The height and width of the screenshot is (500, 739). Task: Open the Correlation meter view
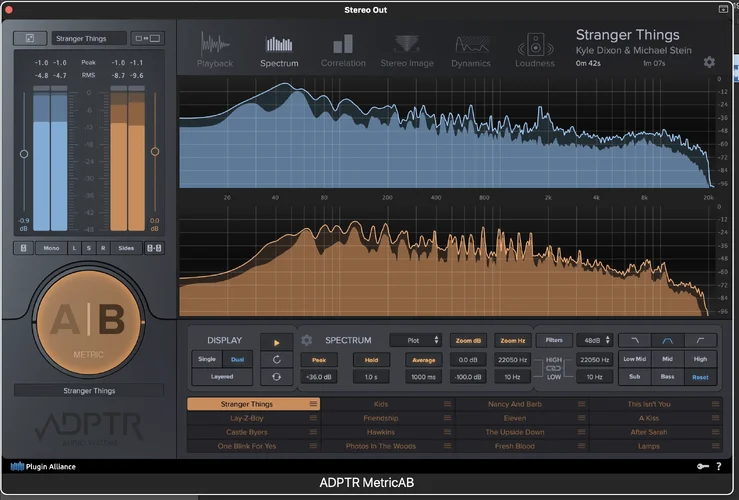[343, 50]
